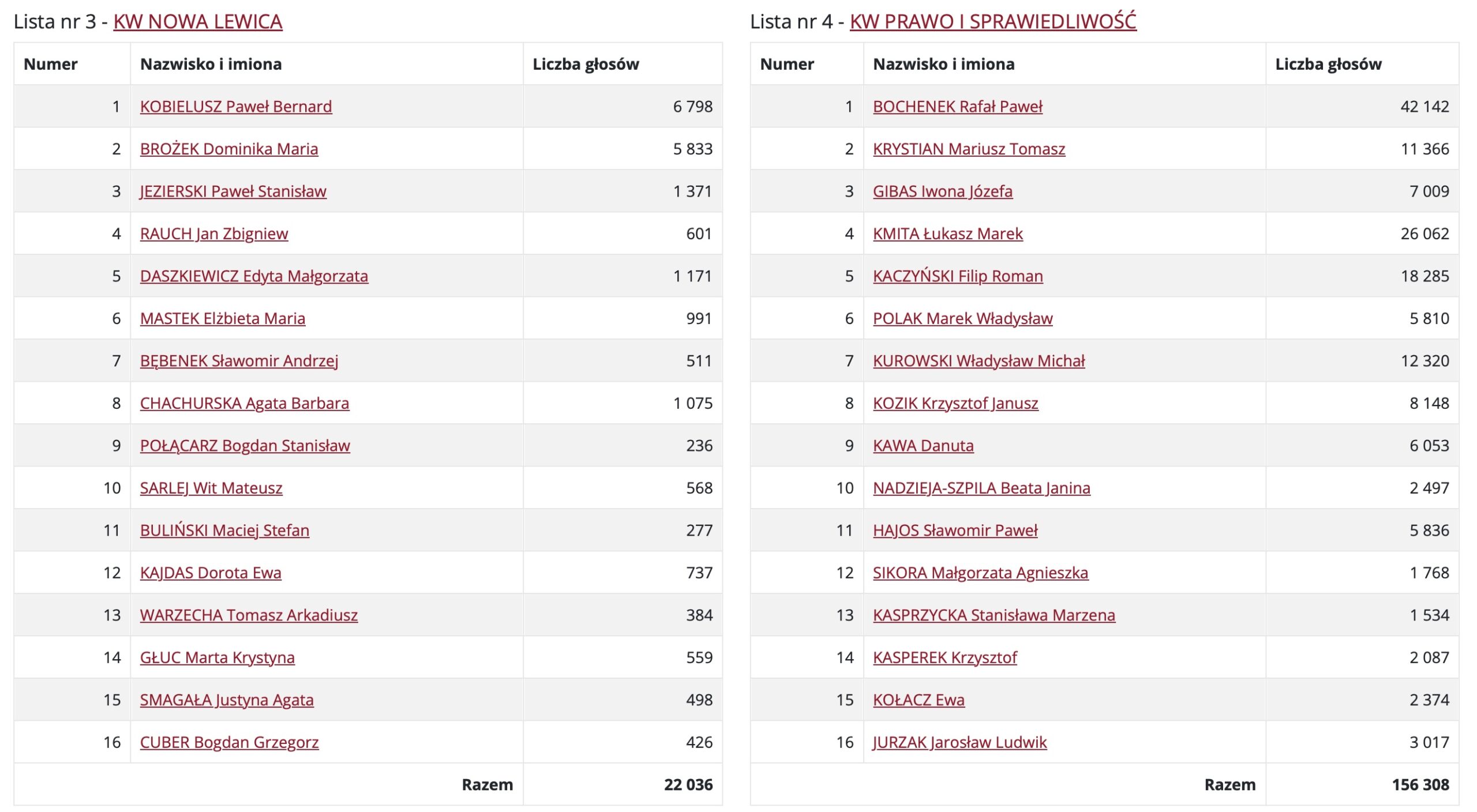Open candidate SARLEJ Wit Mateusz
The image size is (1477, 812).
[x=211, y=488]
